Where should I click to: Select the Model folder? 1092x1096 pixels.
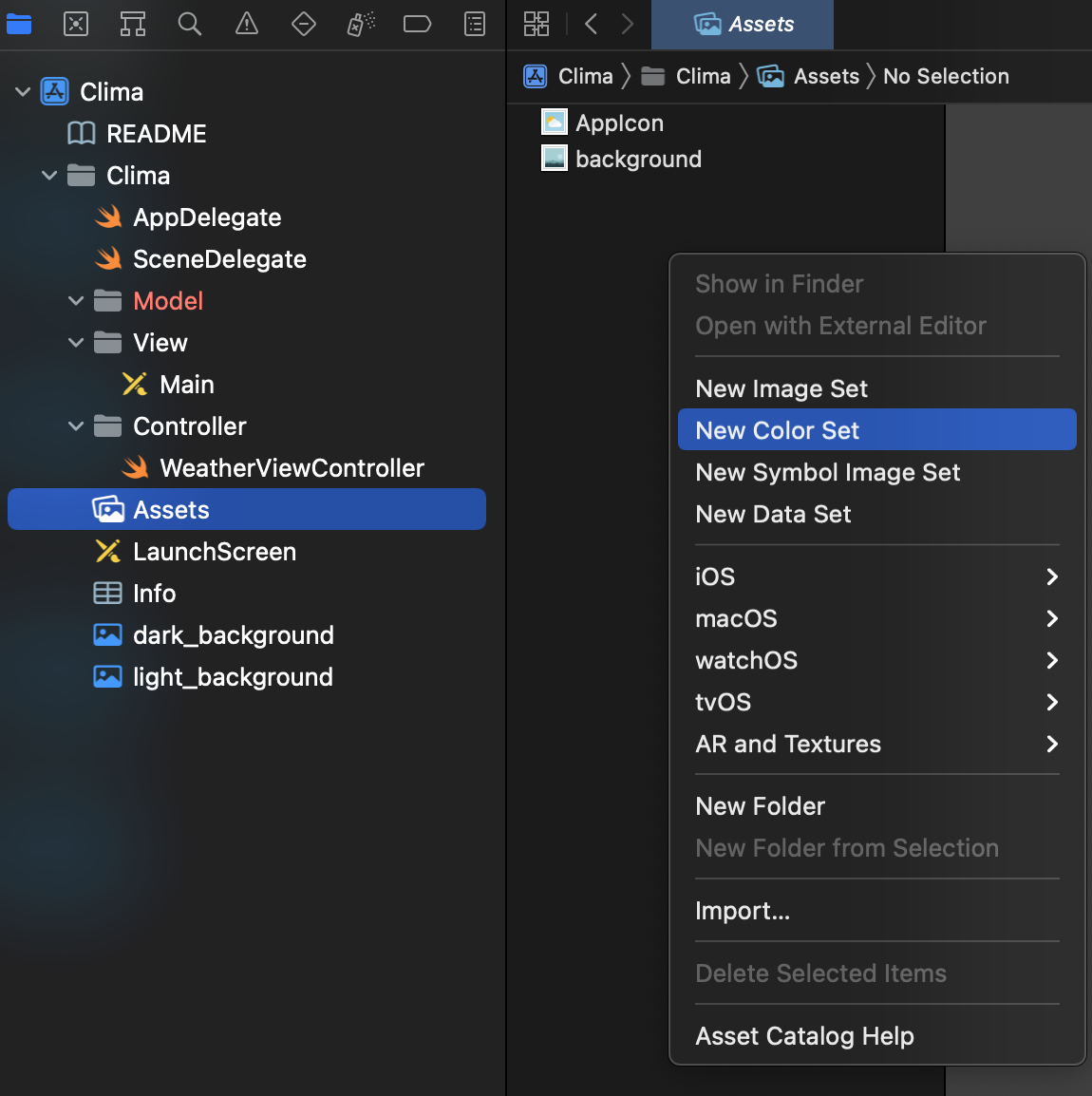[168, 301]
